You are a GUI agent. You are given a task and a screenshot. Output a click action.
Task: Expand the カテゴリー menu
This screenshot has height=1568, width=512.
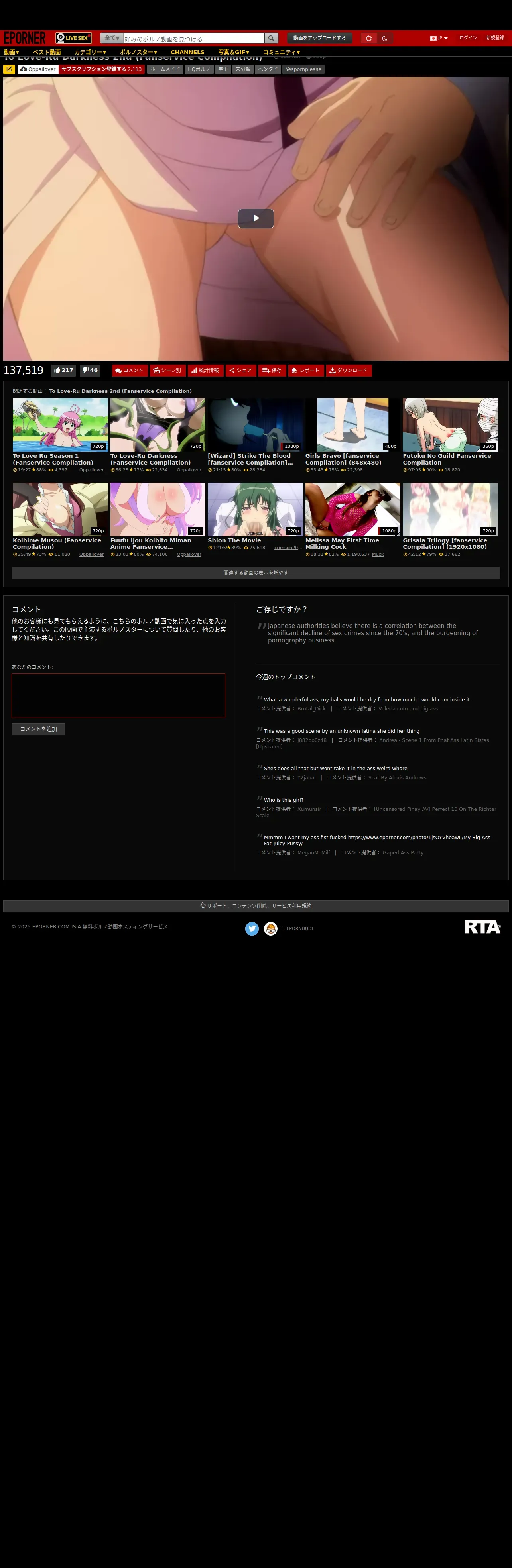click(x=90, y=52)
